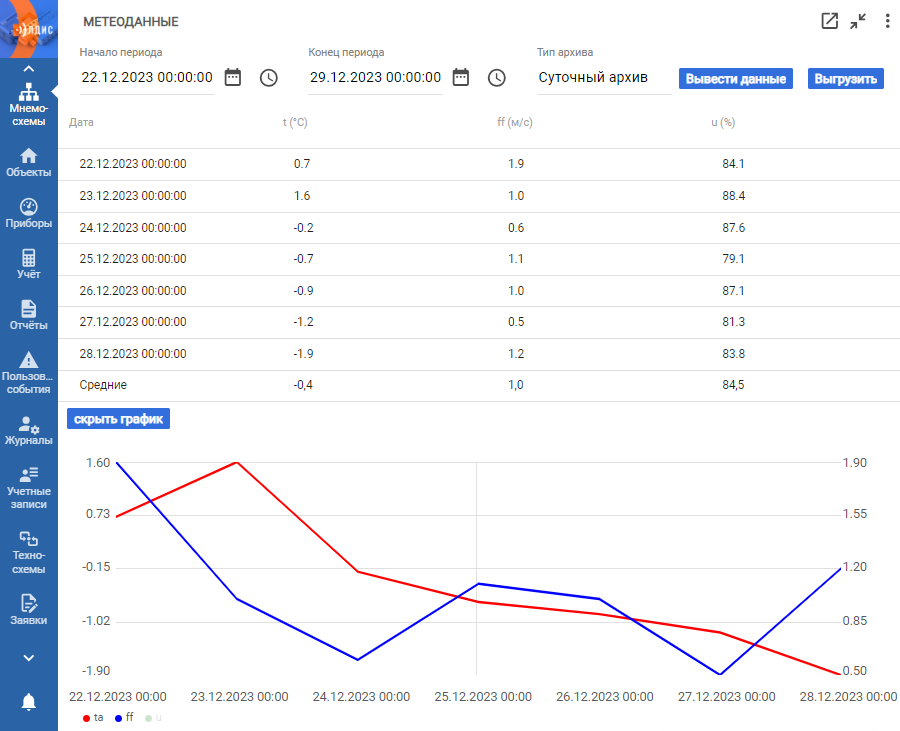Open calendar picker for Начало периода
The height and width of the screenshot is (731, 900).
point(232,77)
